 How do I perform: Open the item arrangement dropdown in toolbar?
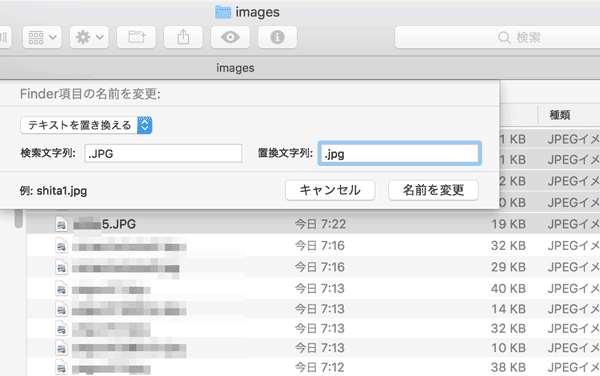42,37
